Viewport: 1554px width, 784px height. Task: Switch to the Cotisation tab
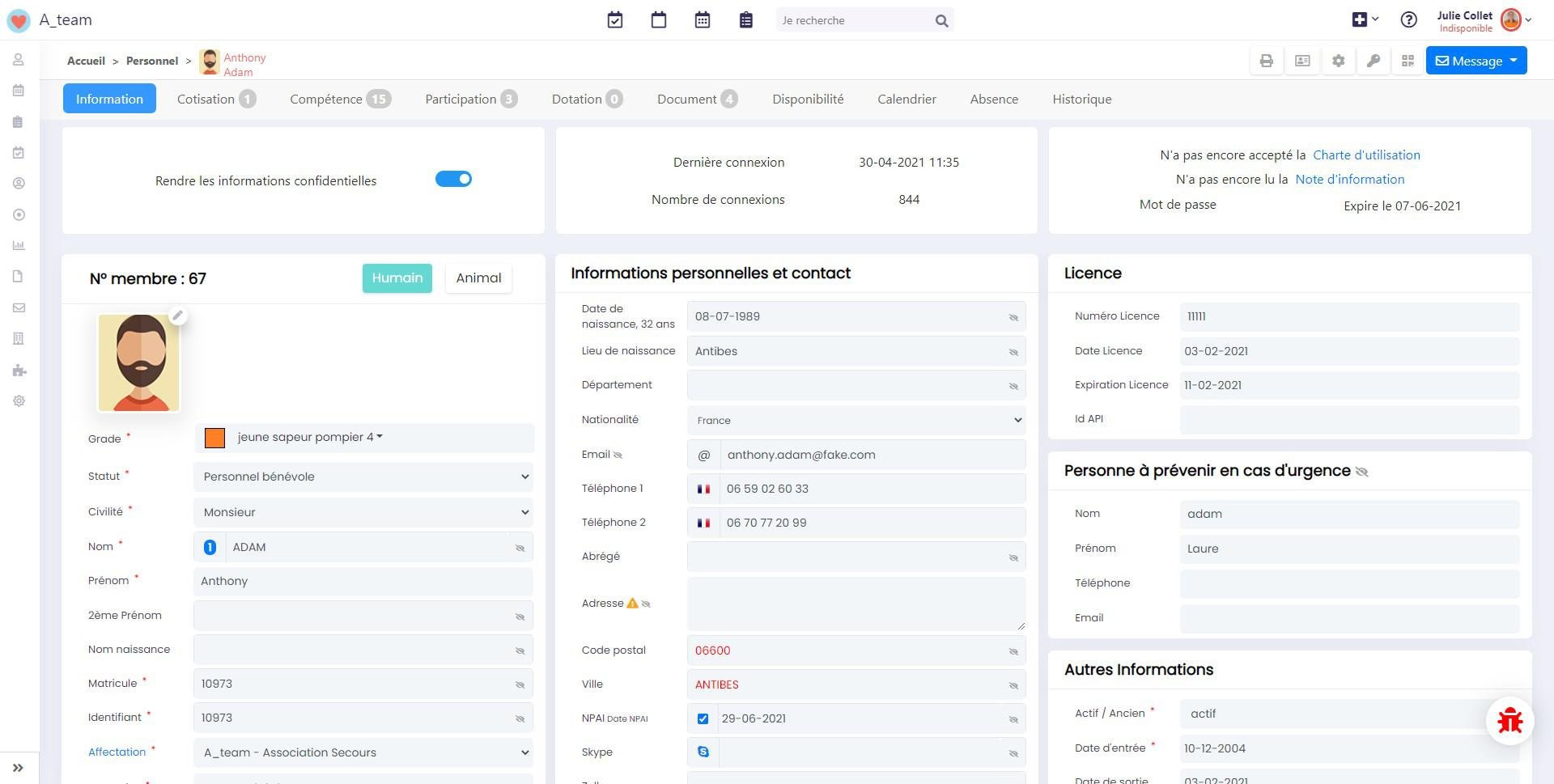[216, 99]
